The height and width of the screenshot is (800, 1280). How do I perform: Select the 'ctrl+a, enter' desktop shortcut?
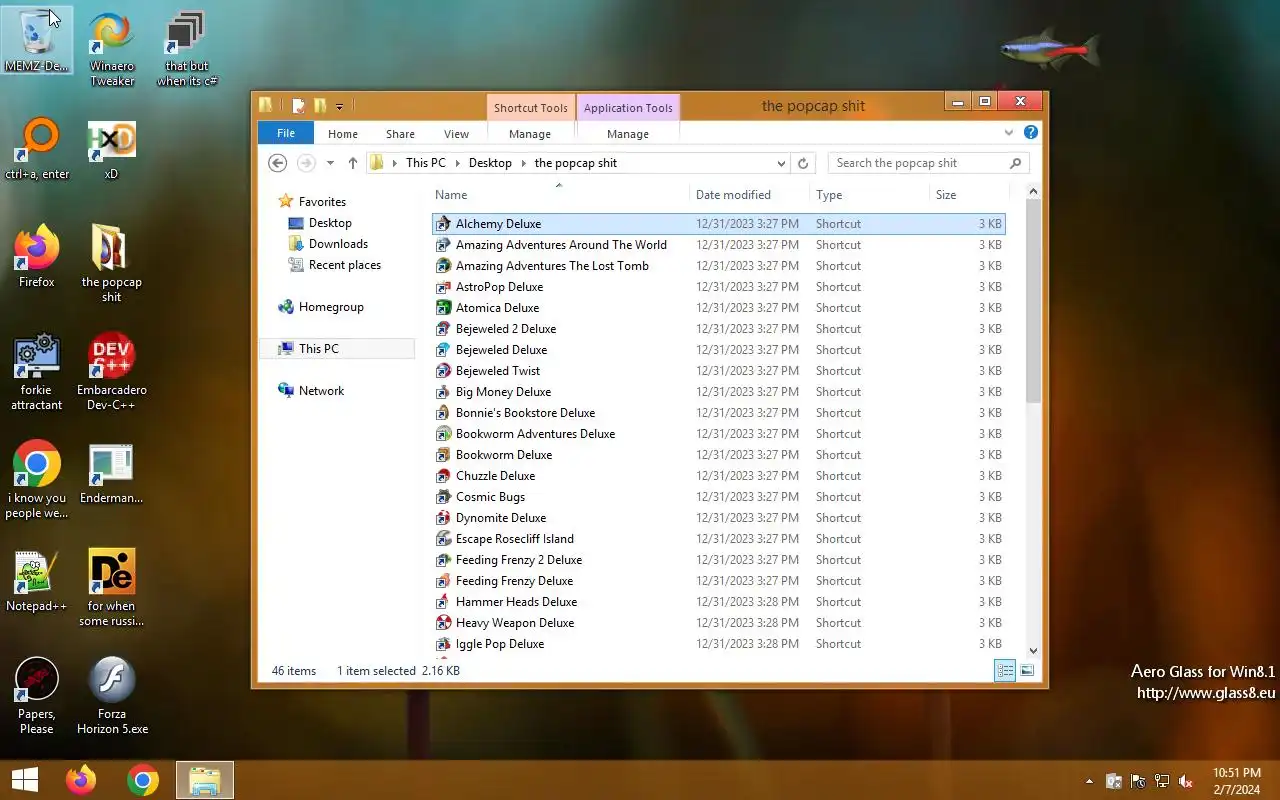(x=37, y=150)
